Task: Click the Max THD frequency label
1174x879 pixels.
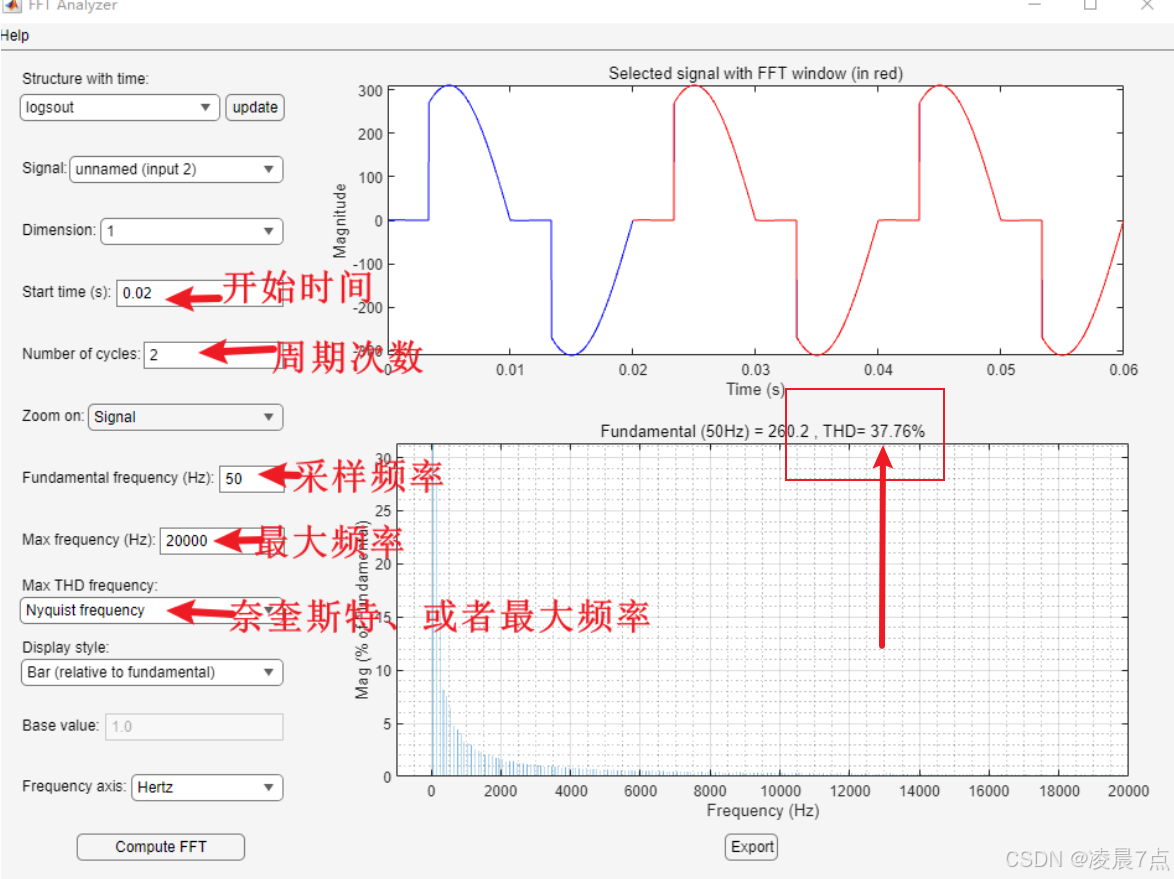Action: (90, 586)
